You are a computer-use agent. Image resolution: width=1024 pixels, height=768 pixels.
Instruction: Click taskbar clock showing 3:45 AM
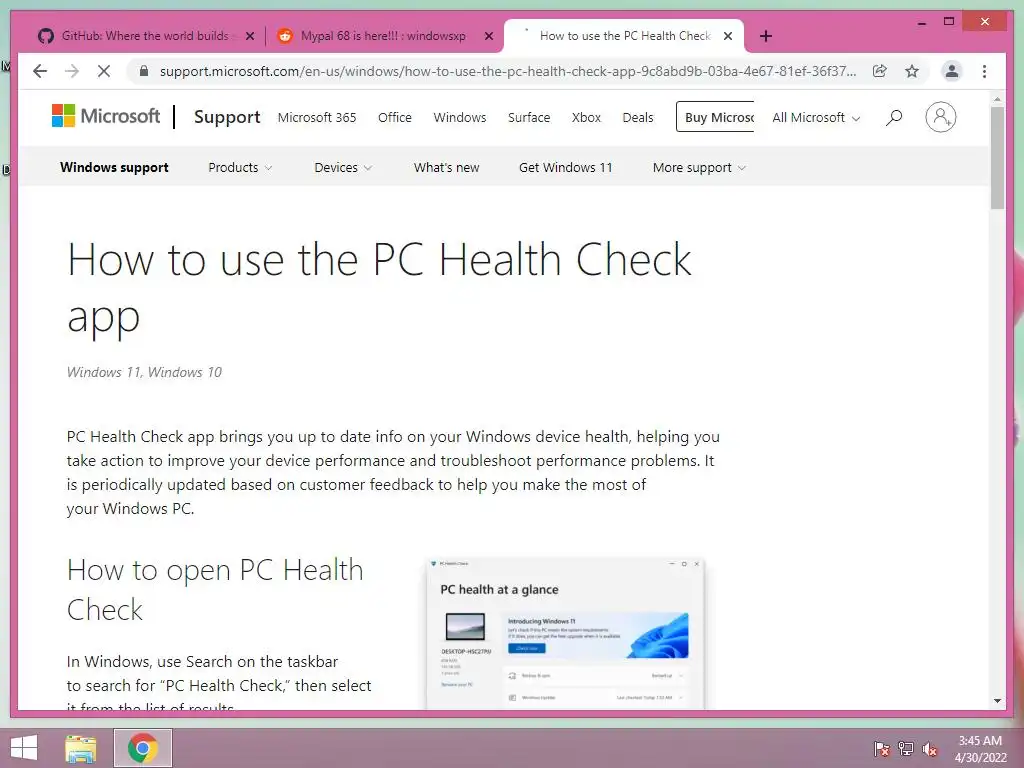(x=980, y=749)
